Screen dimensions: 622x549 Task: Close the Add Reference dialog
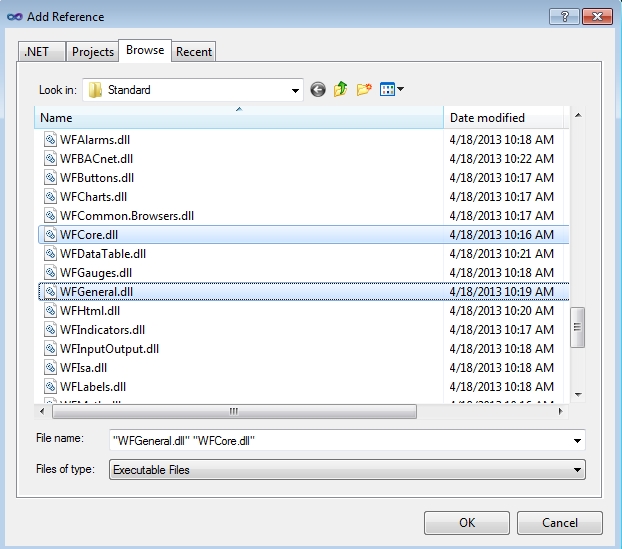(597, 17)
